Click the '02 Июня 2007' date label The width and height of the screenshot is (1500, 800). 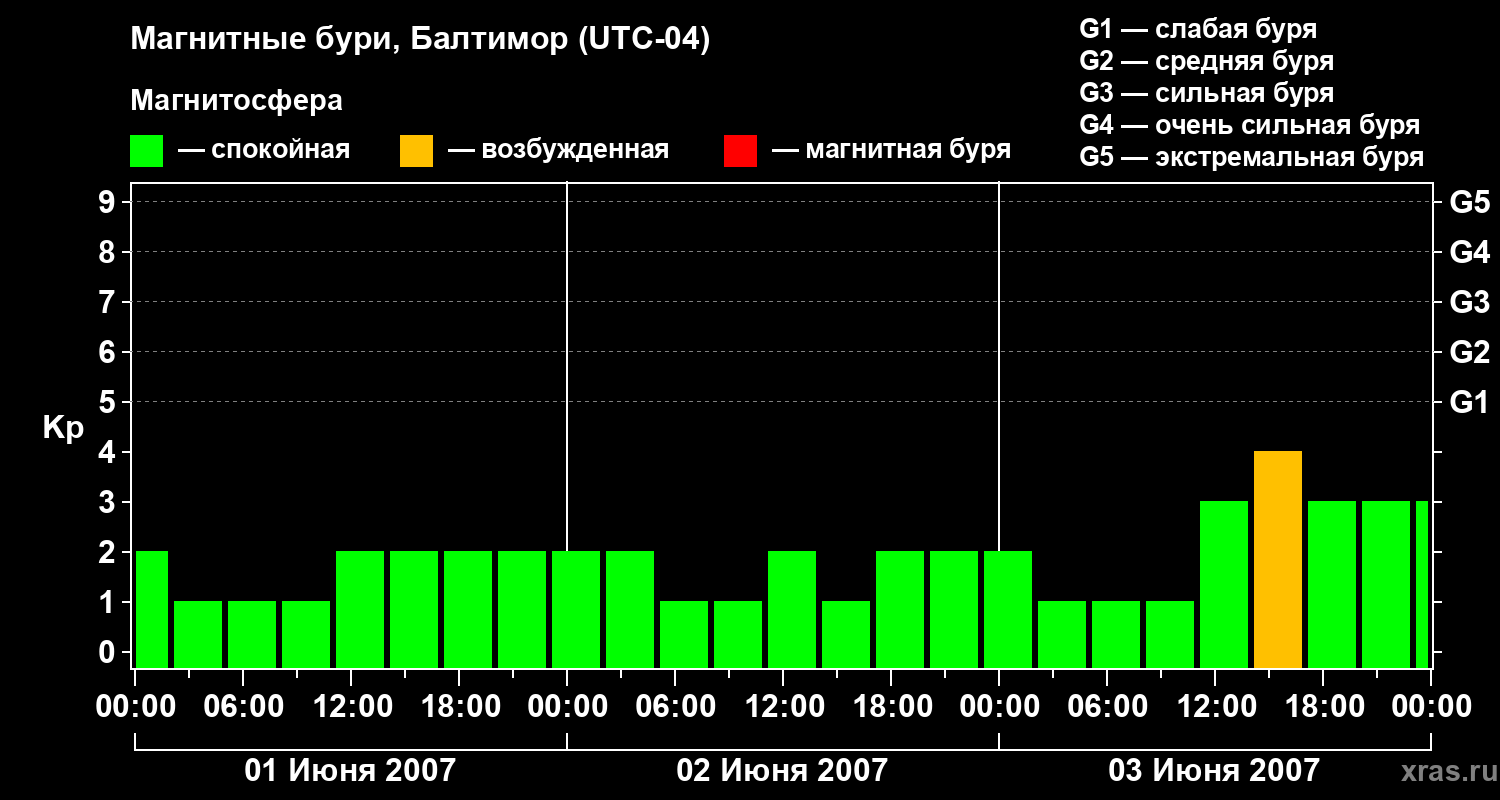(782, 770)
